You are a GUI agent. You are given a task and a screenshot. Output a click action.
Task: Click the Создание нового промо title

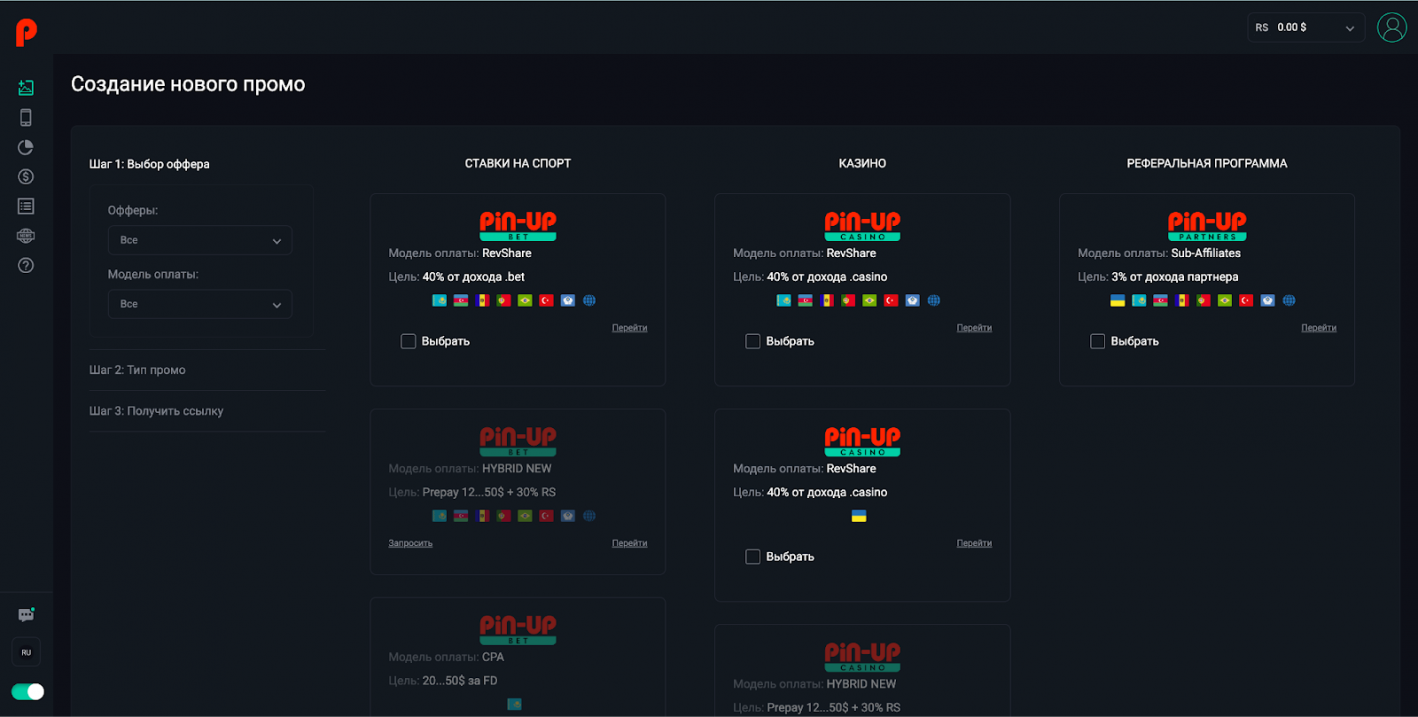point(188,84)
